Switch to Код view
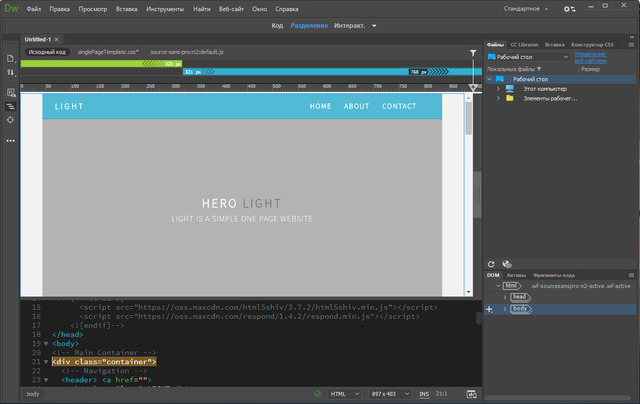This screenshot has height=404, width=640. tap(279, 26)
